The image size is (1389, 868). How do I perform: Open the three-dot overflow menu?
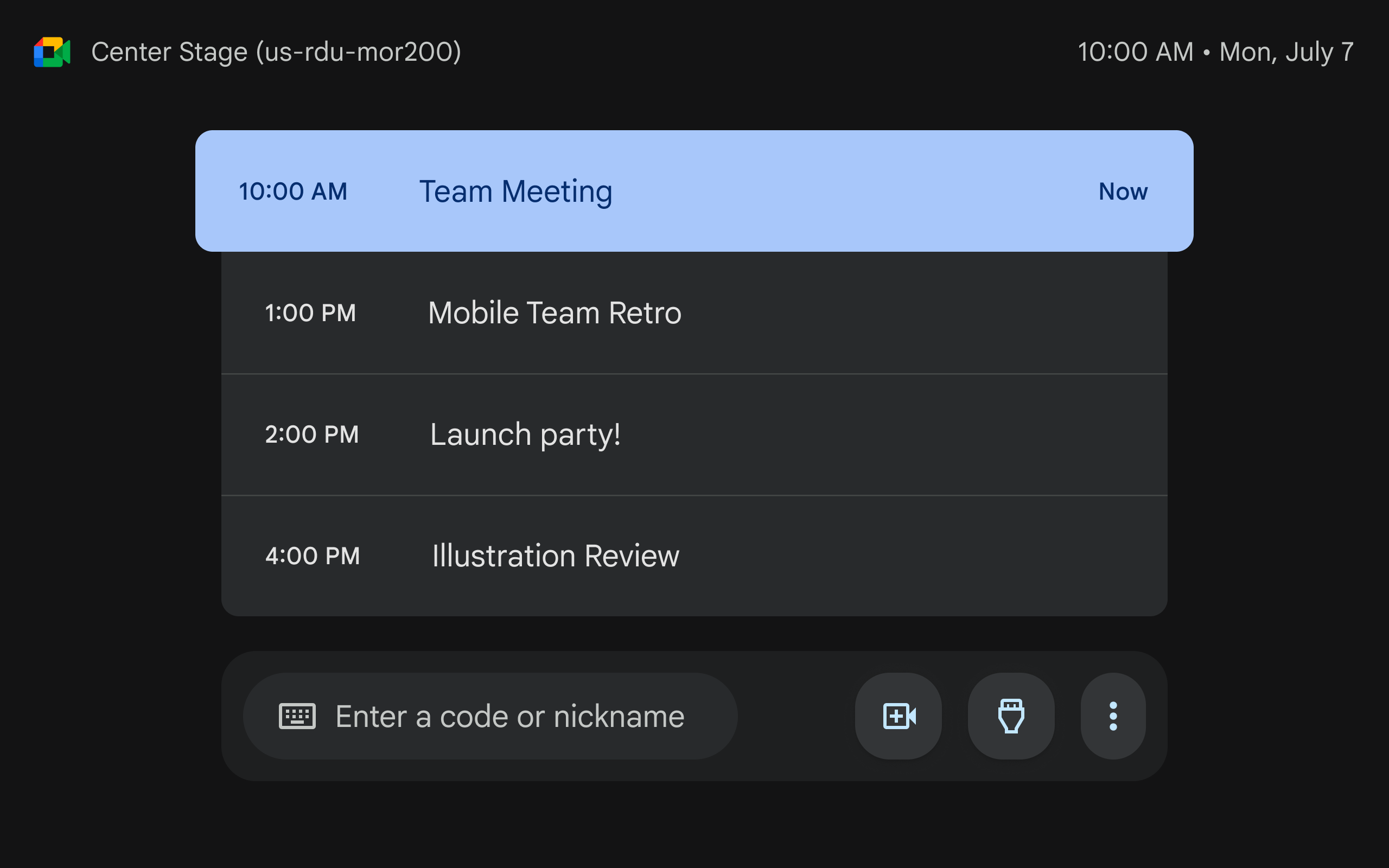[1113, 716]
